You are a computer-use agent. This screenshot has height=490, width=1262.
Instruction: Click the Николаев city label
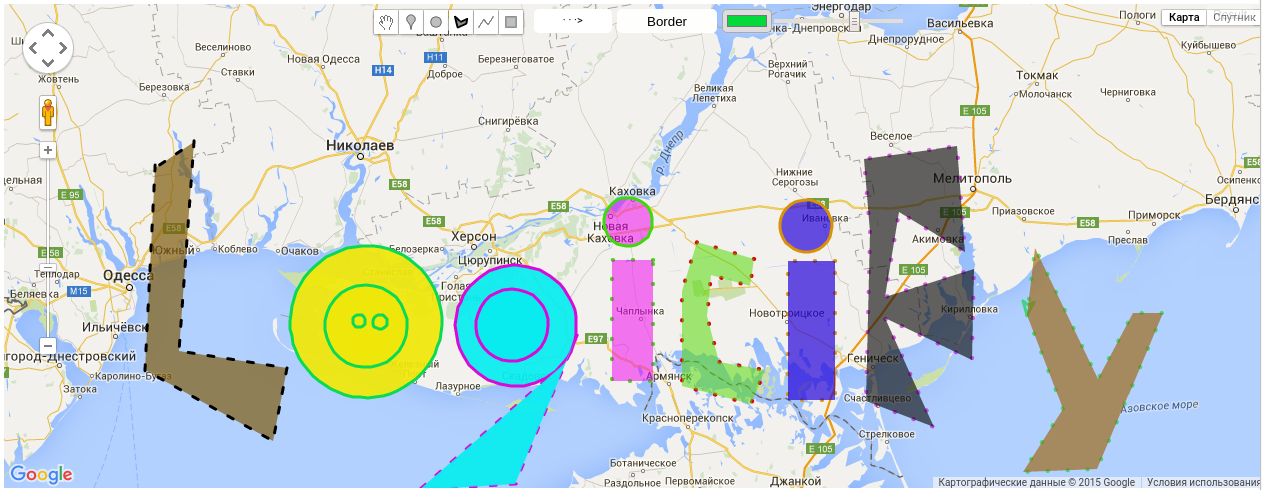coord(361,145)
